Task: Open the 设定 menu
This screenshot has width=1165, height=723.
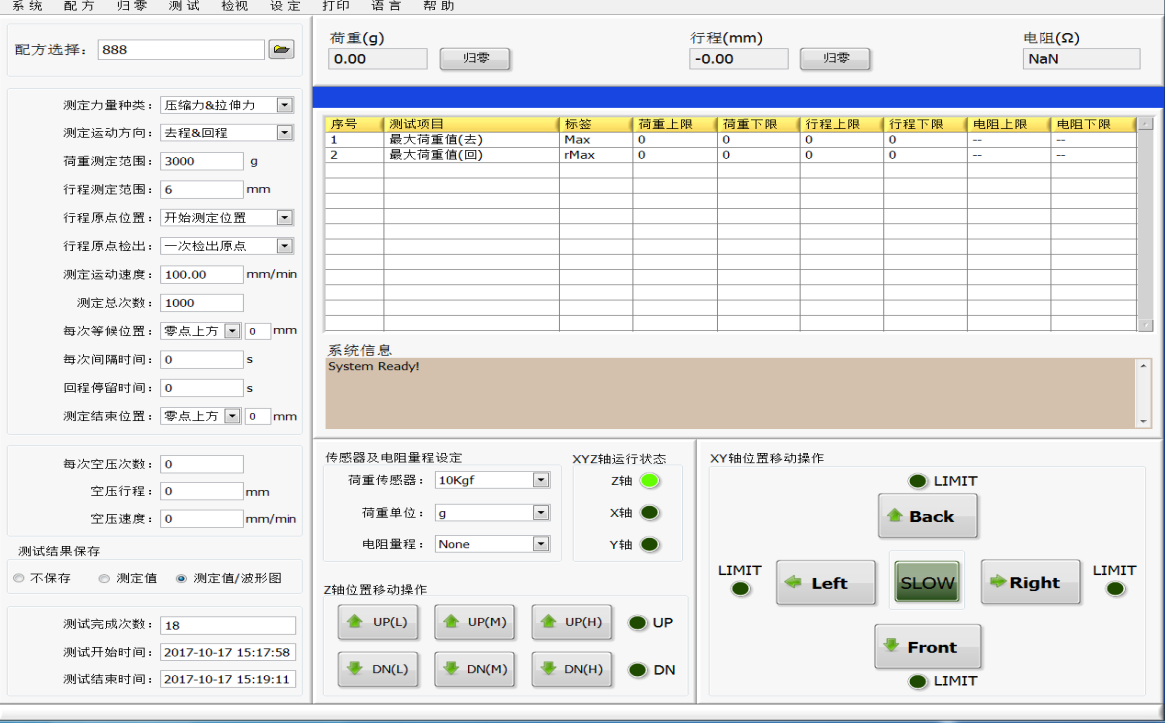Action: coord(285,6)
